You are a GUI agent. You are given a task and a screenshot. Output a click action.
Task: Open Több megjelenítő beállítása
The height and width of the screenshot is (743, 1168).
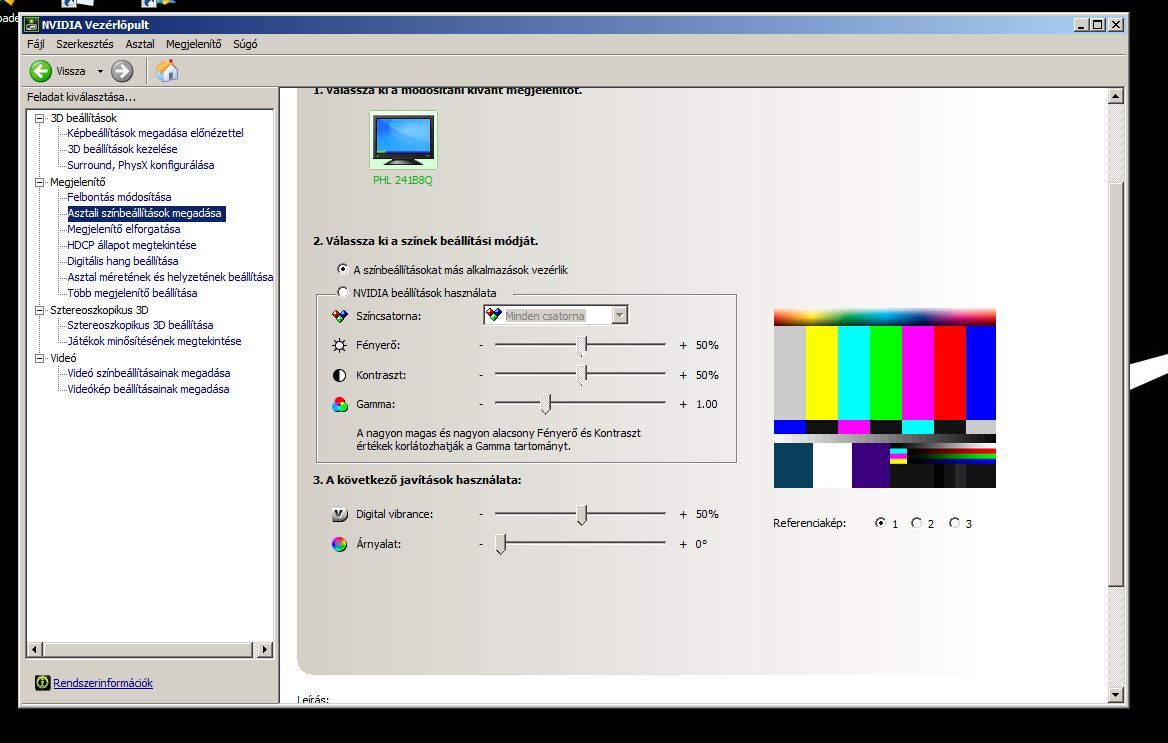pos(133,293)
